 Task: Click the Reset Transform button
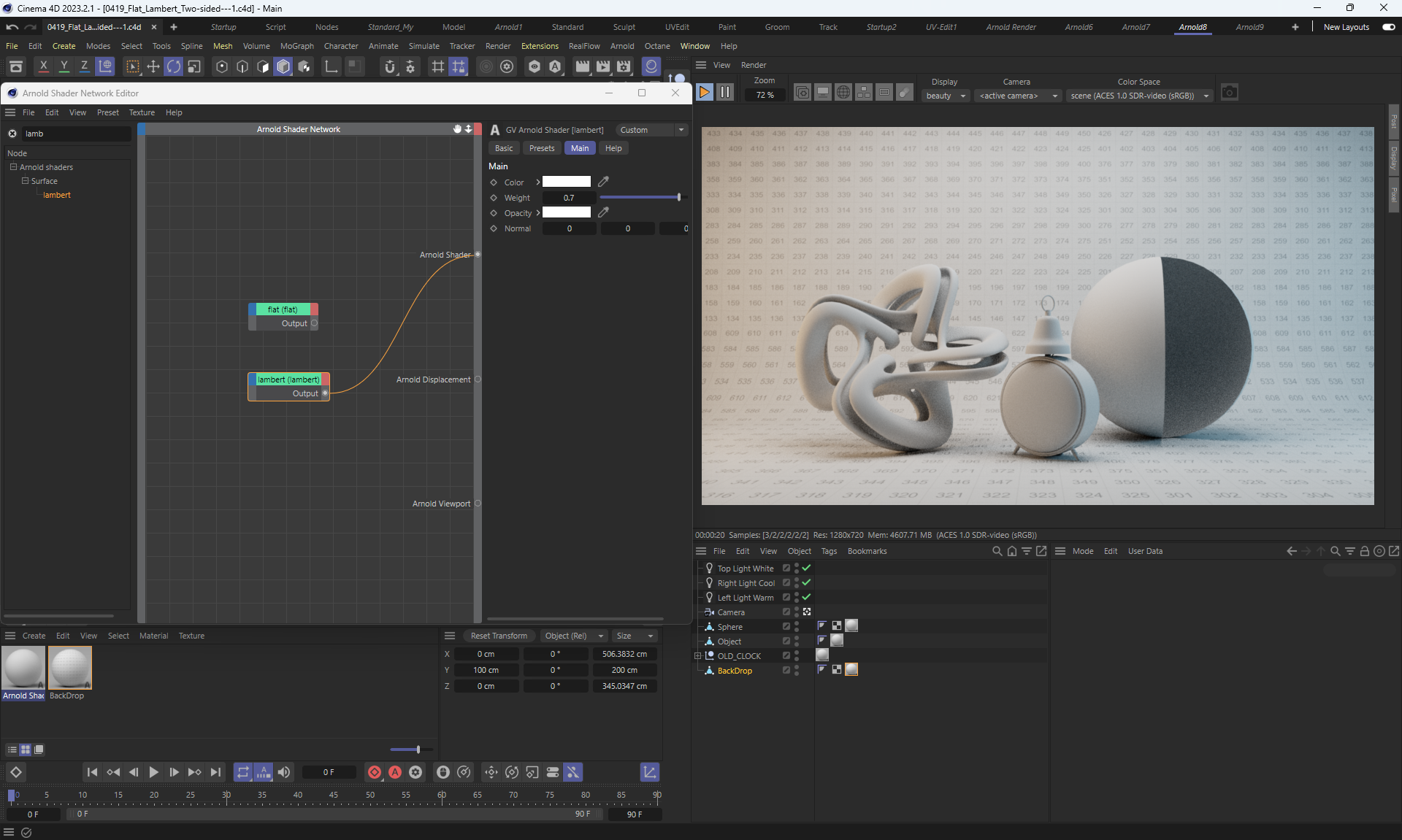click(499, 636)
